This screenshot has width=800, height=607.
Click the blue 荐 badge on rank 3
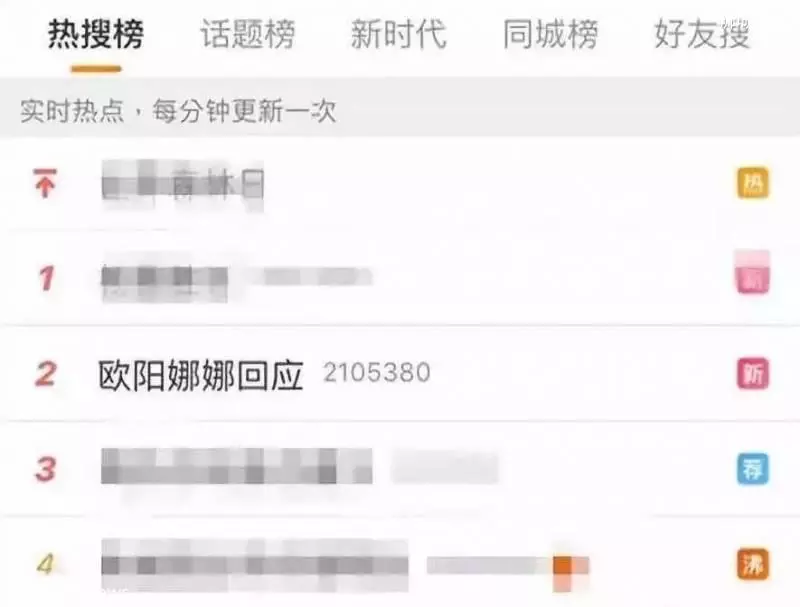point(753,468)
